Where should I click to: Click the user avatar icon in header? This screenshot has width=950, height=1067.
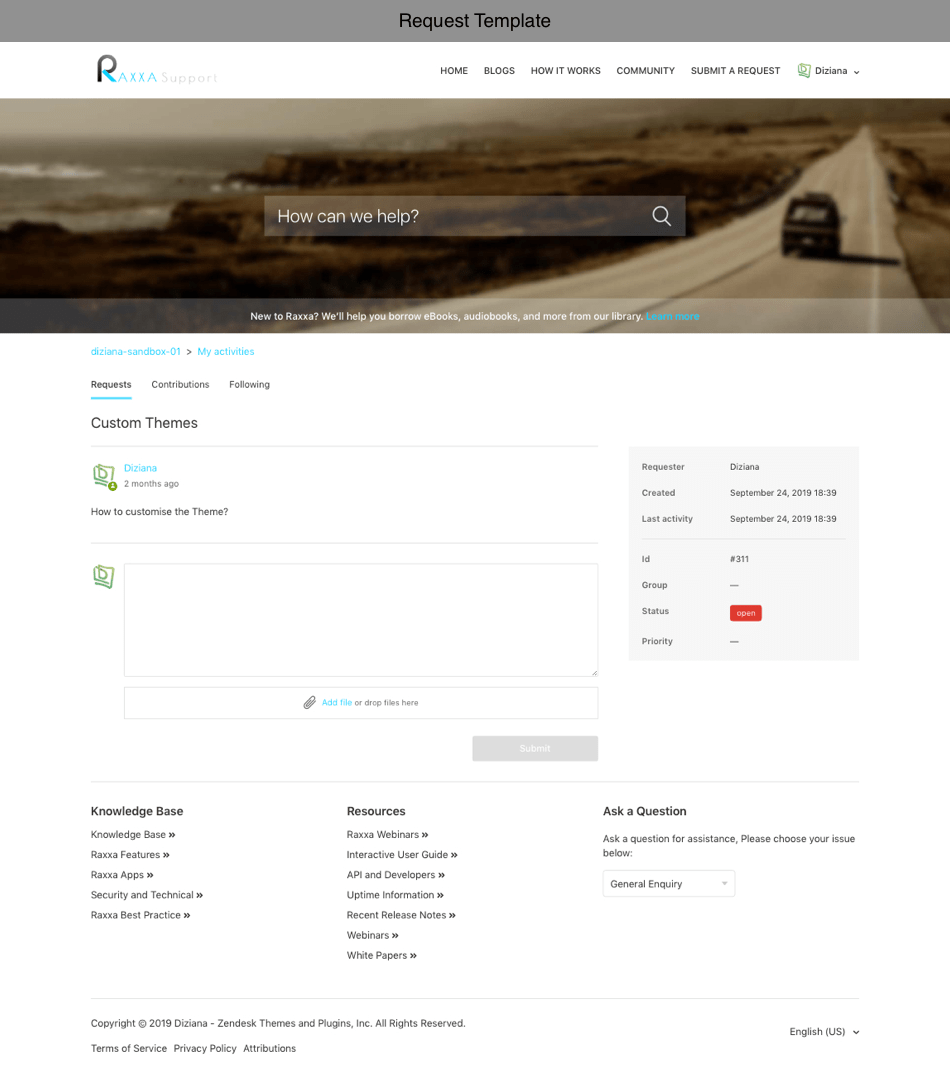point(804,71)
